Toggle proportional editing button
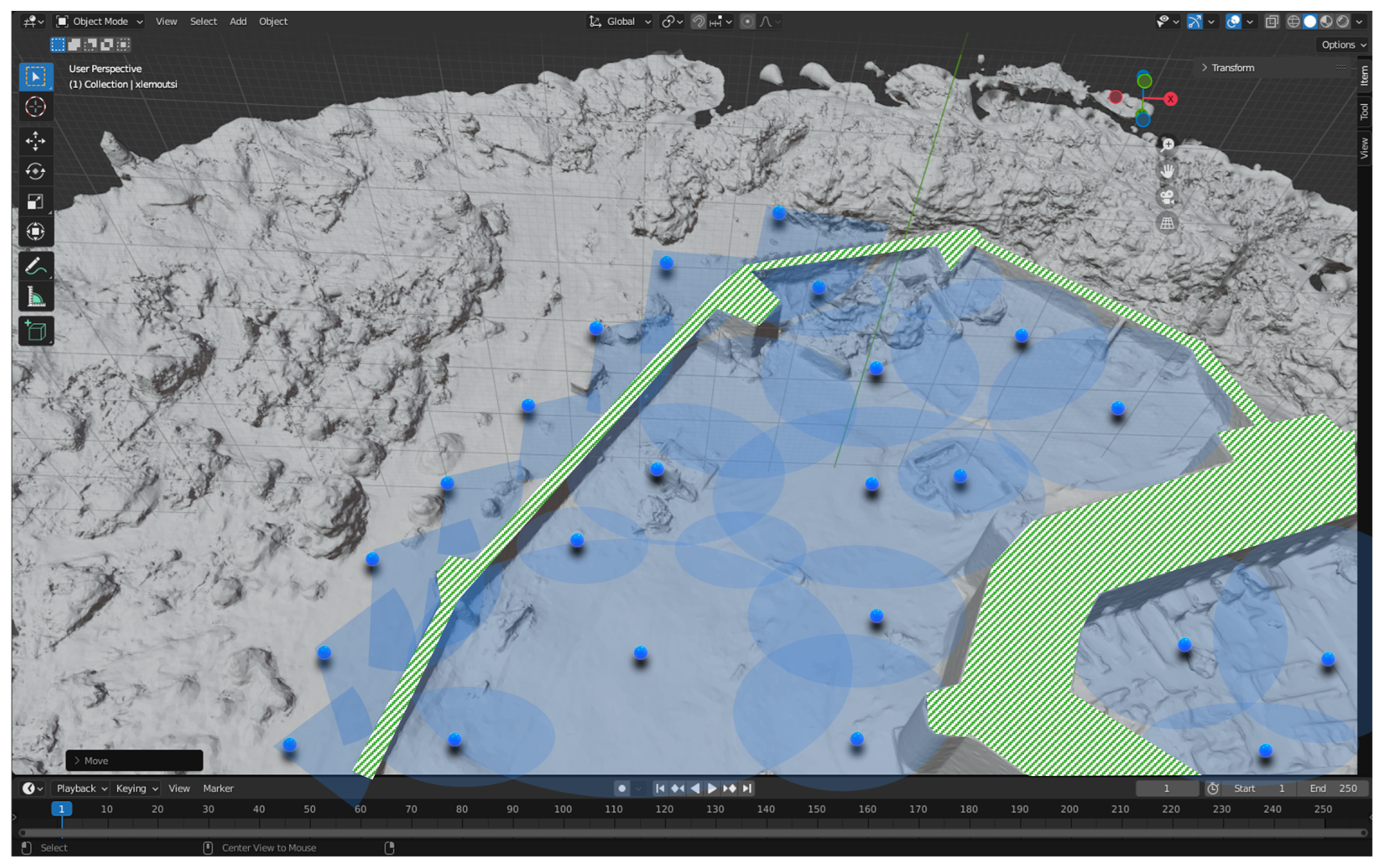 coord(746,22)
